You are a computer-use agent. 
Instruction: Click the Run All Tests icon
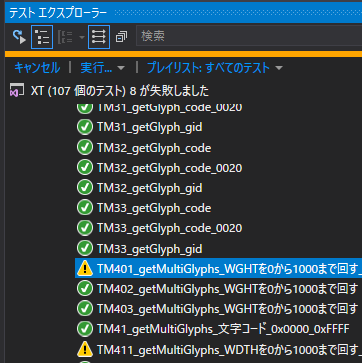click(19, 36)
